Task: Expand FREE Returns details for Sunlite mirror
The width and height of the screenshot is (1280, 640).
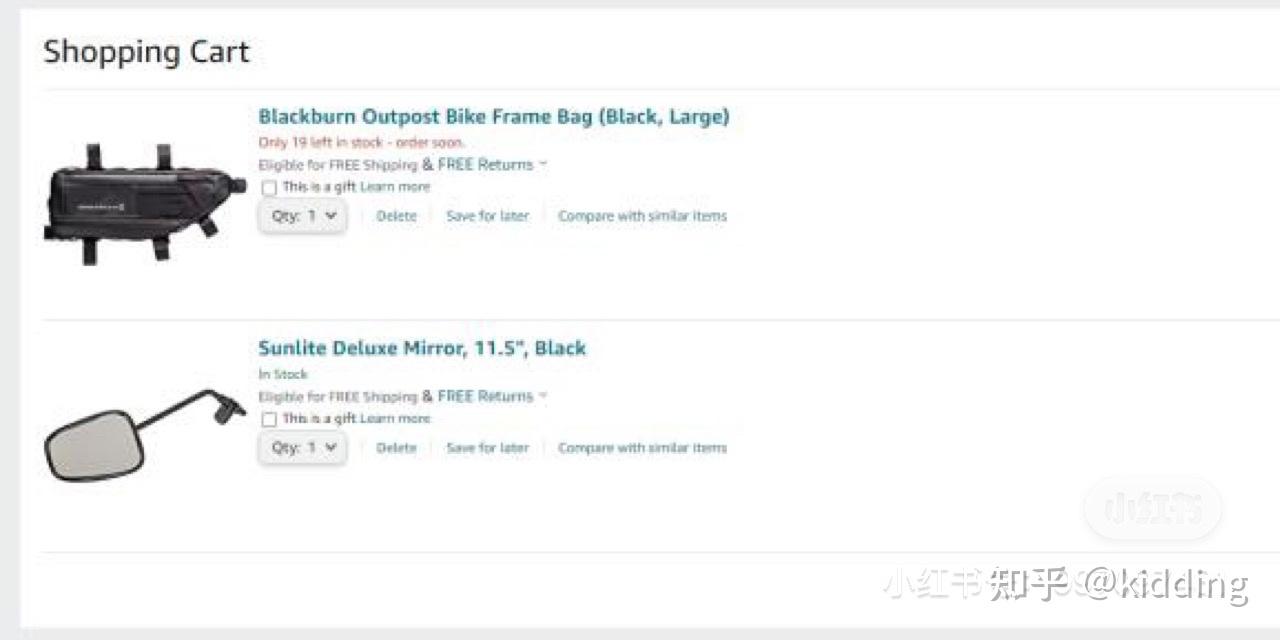Action: pos(543,396)
